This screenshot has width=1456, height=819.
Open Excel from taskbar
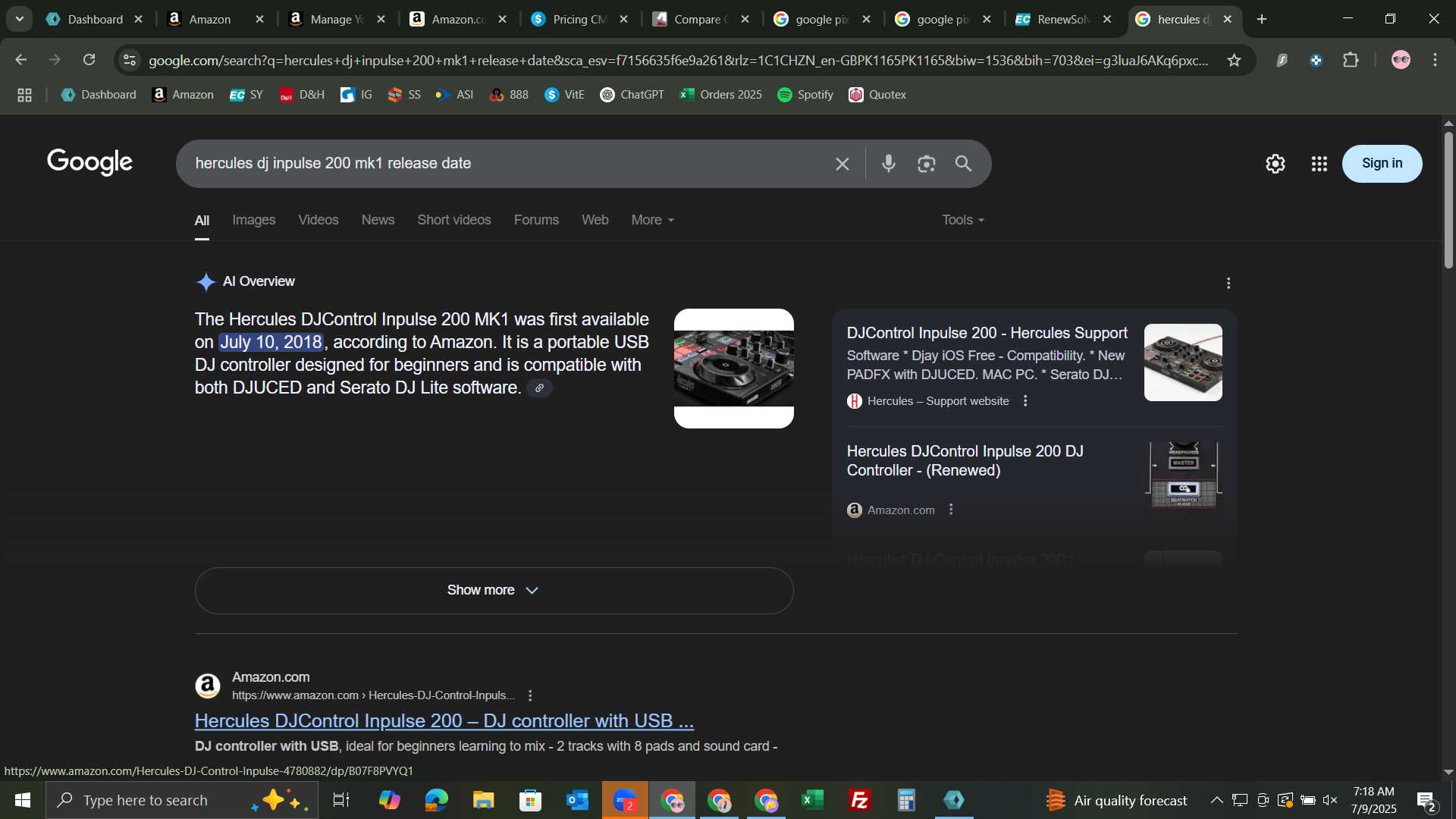coord(813,800)
